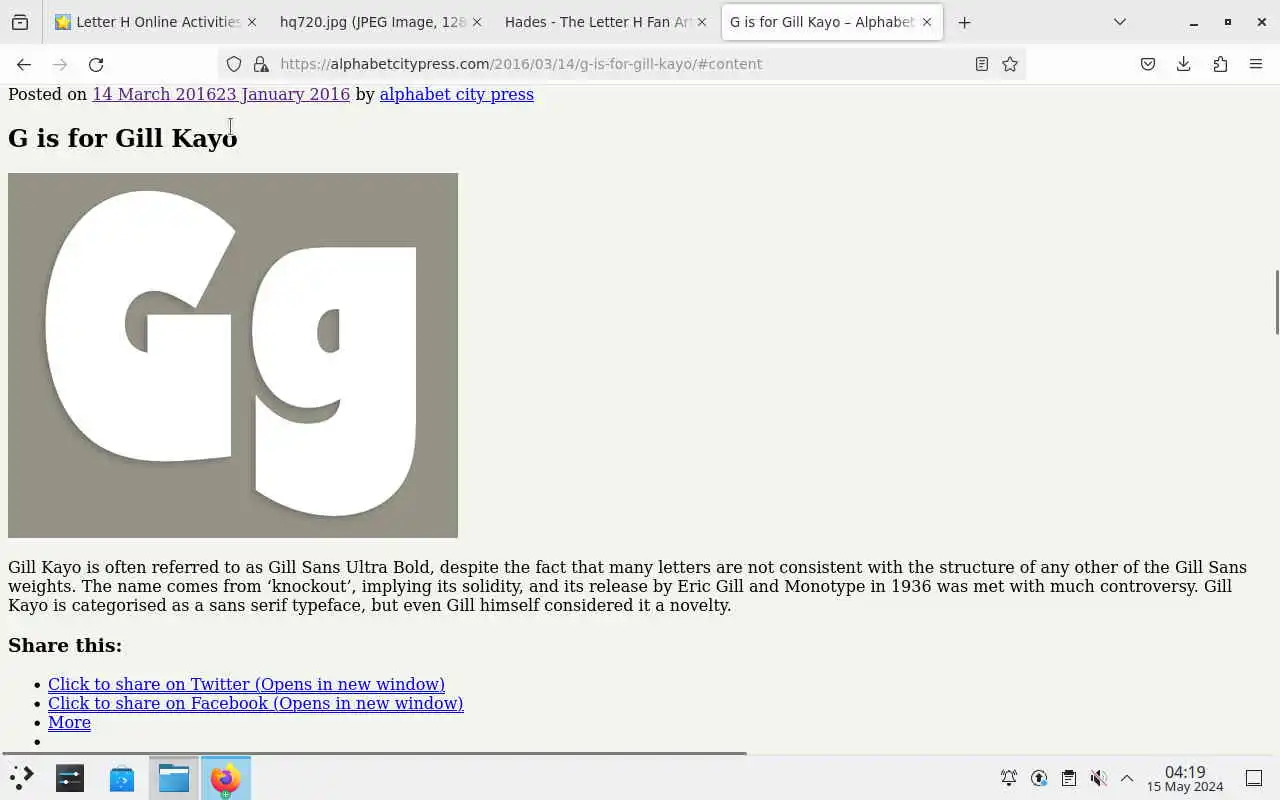Expand the hidden system tray icons arrow
This screenshot has width=1280, height=800.
(1127, 778)
